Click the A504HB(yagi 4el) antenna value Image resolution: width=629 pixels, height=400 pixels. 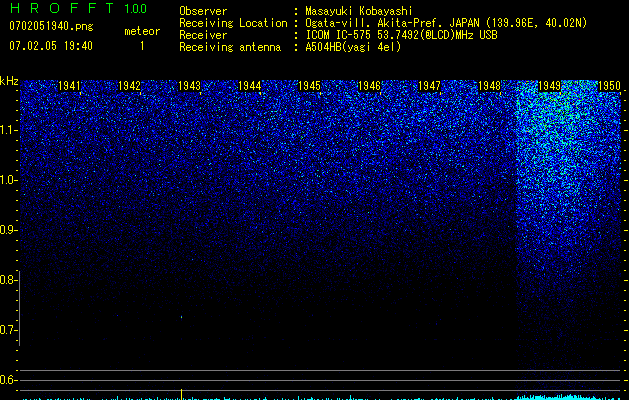coord(353,47)
